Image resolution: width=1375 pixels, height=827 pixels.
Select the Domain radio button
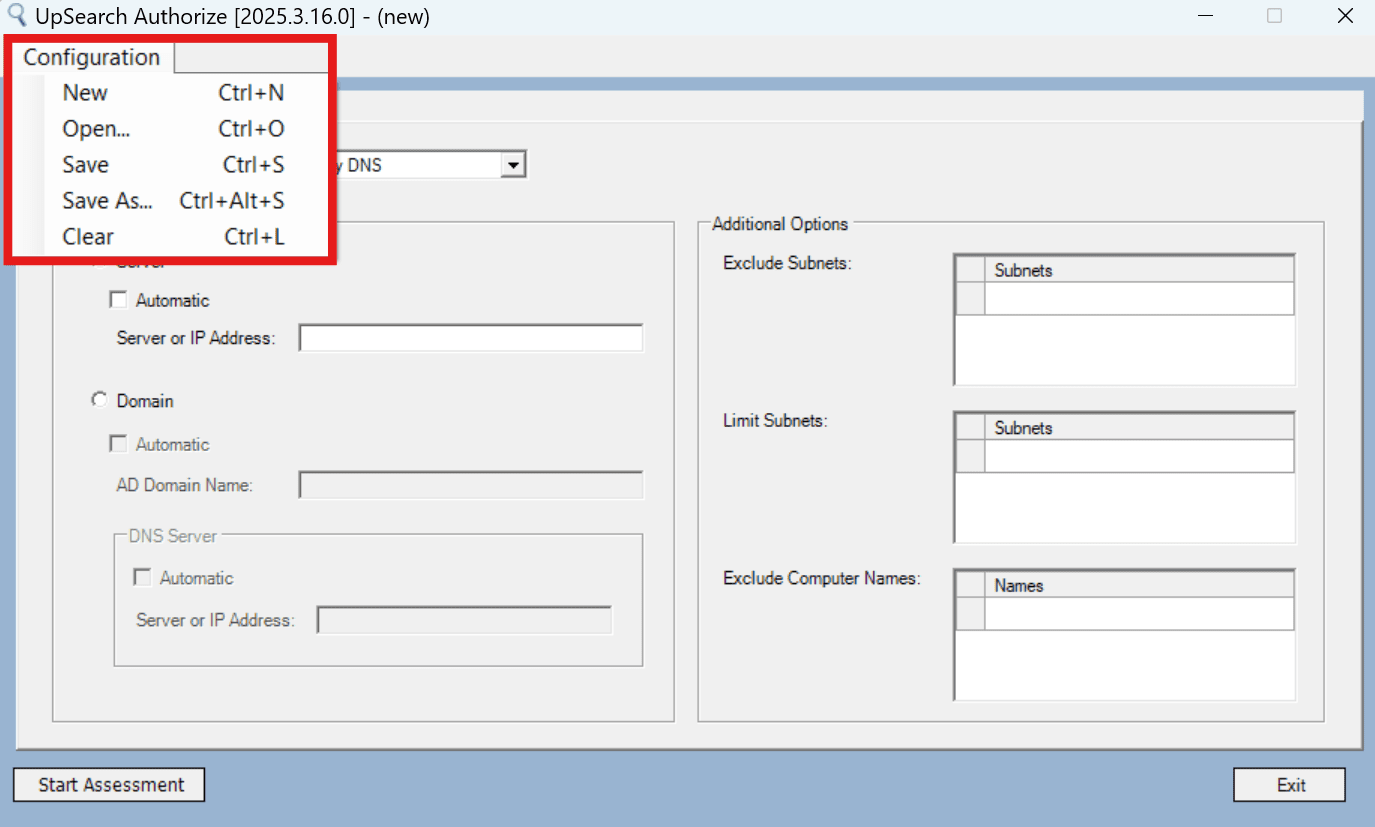(99, 399)
